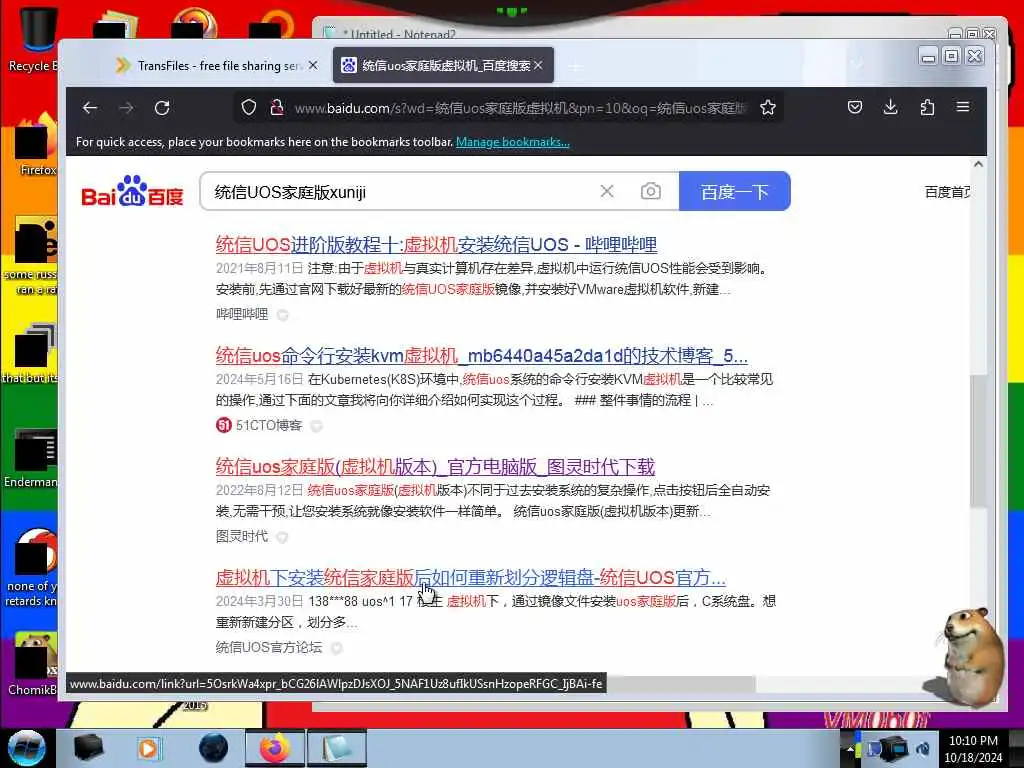Open the 虚拟机下安装统信家庭版 forum result
The height and width of the screenshot is (768, 1024).
coord(471,578)
